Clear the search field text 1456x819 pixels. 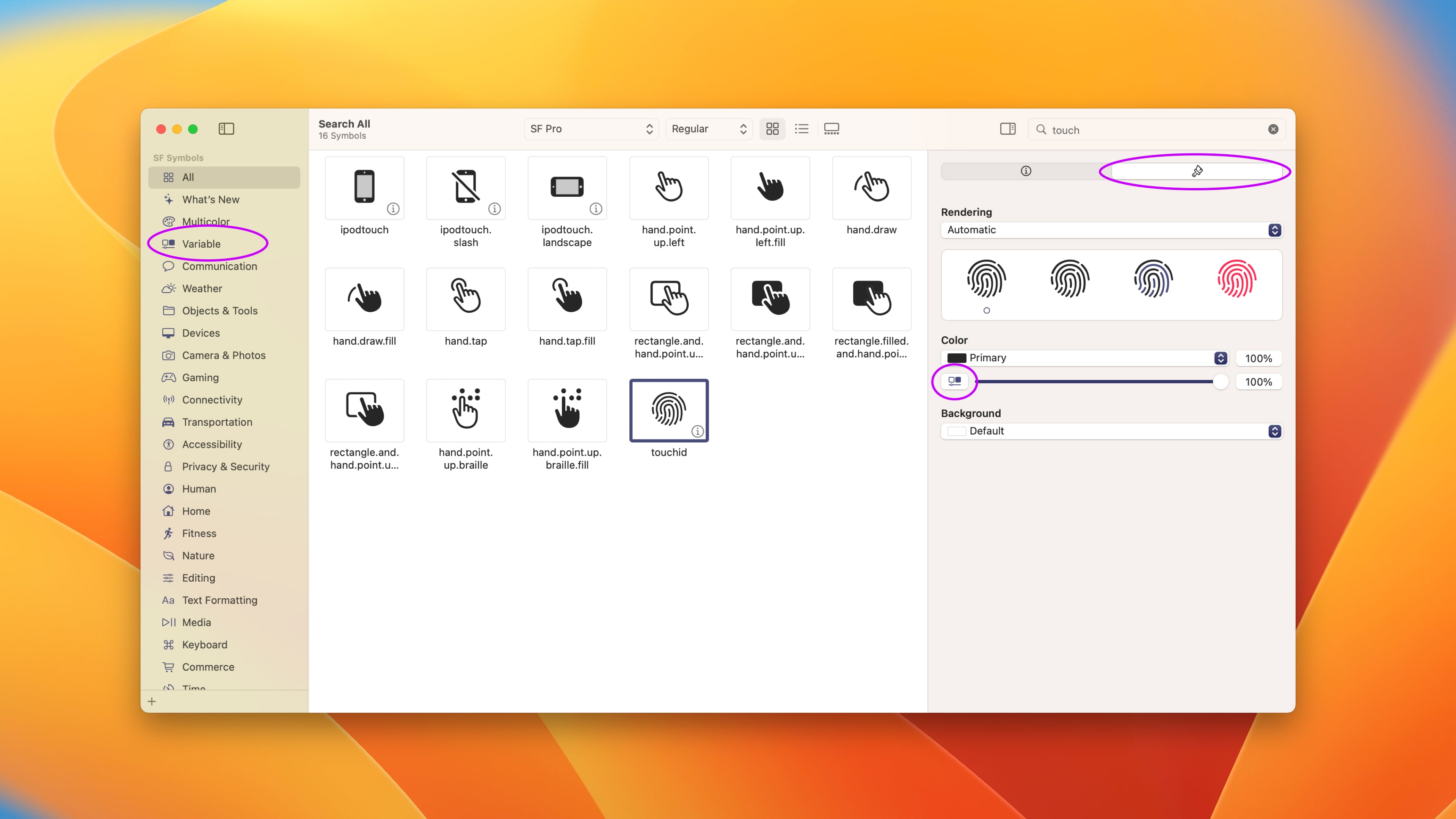1273,129
